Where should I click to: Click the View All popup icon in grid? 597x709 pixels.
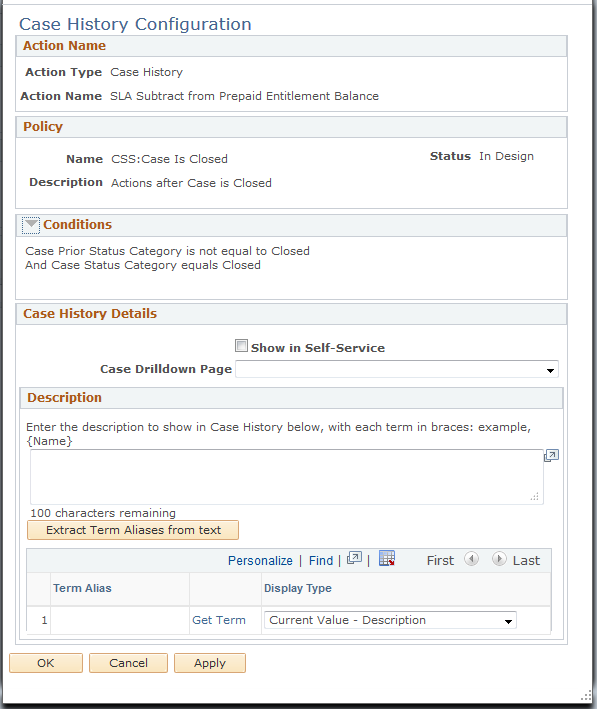[x=354, y=559]
